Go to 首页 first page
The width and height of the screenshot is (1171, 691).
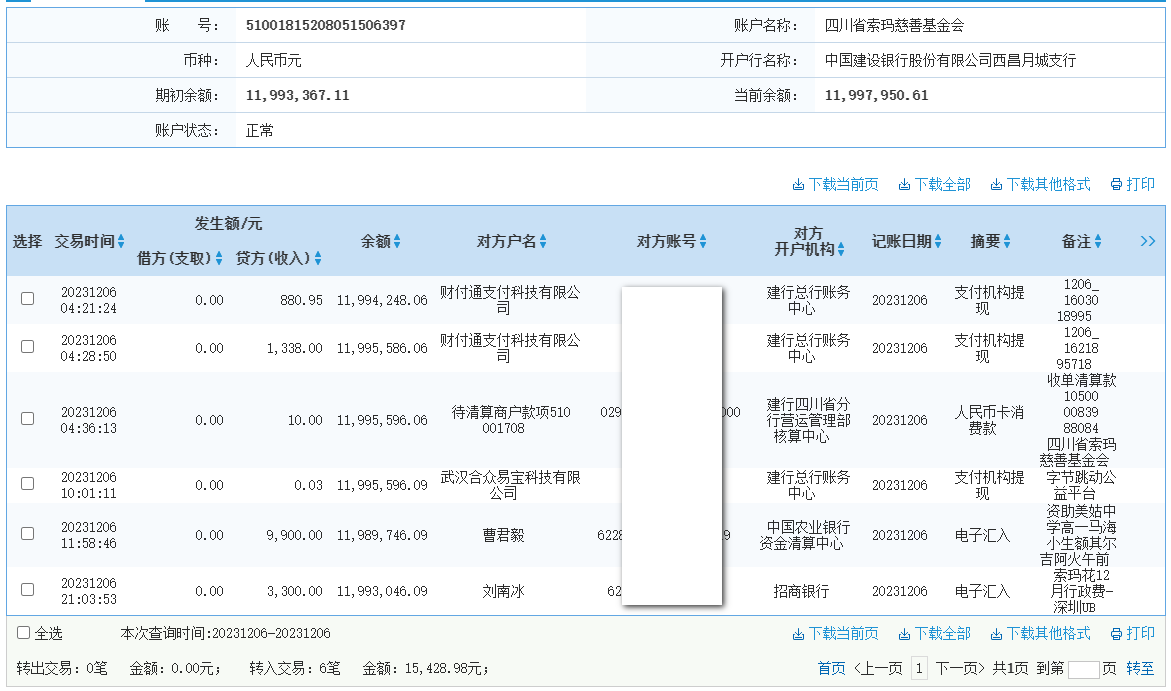tap(831, 668)
